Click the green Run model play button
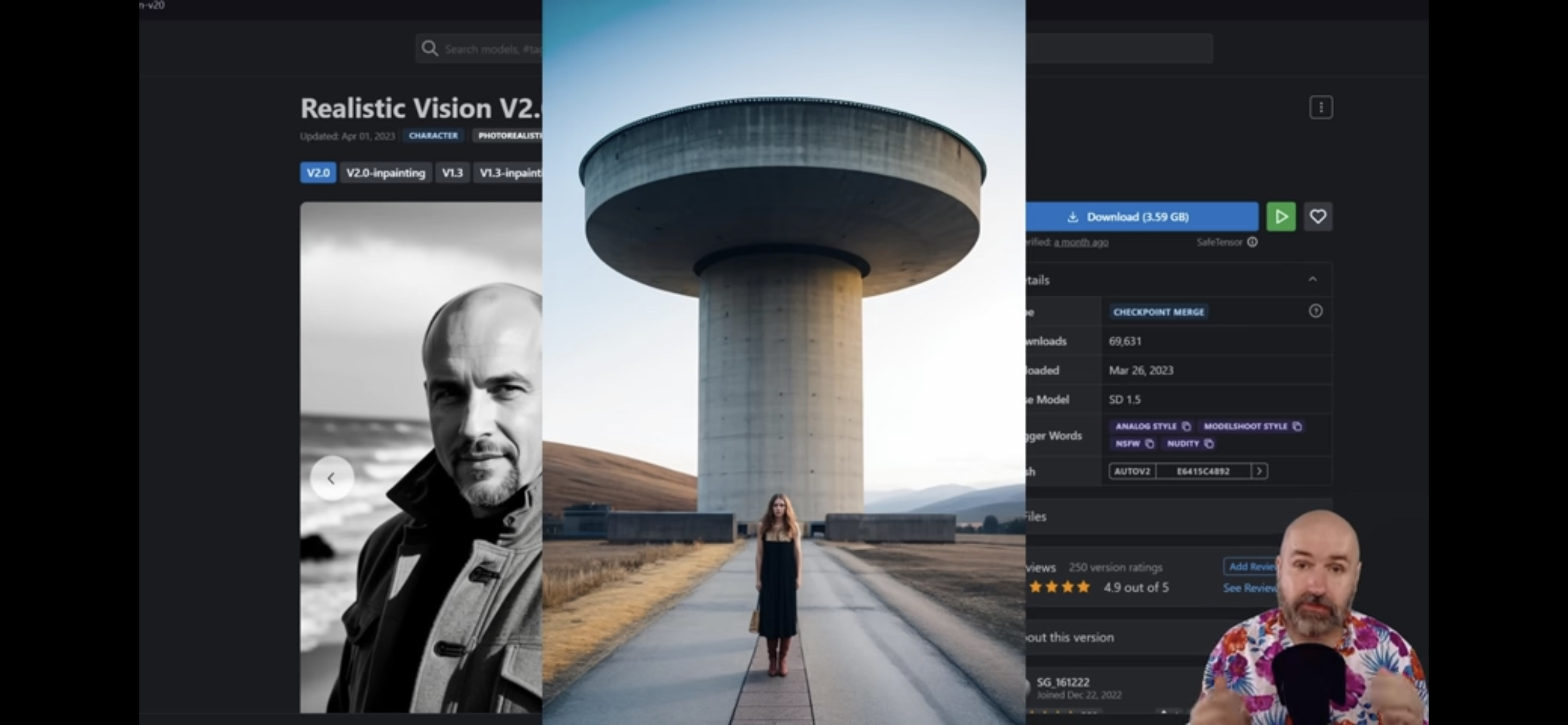Screen dimensions: 1568x725 tap(1281, 216)
